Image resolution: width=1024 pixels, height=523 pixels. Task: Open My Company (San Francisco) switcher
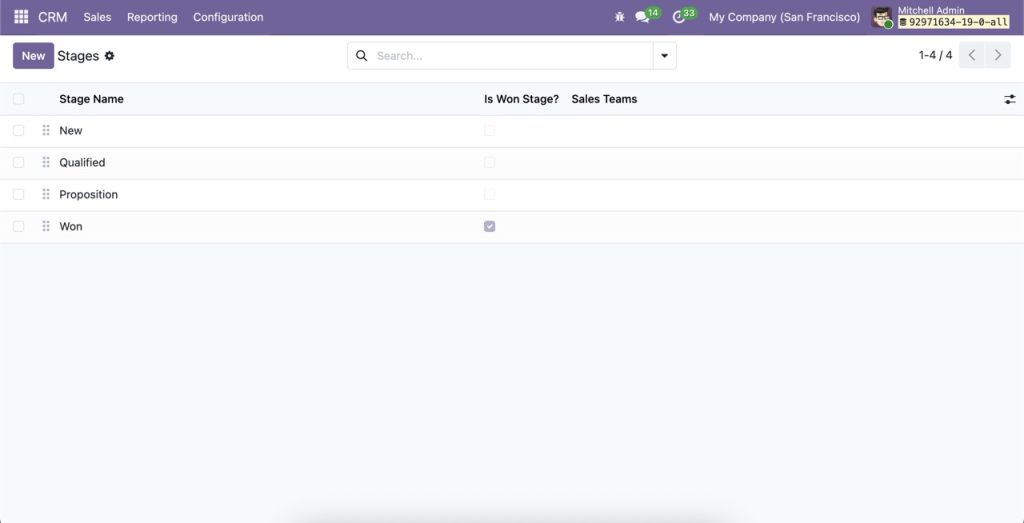(783, 17)
